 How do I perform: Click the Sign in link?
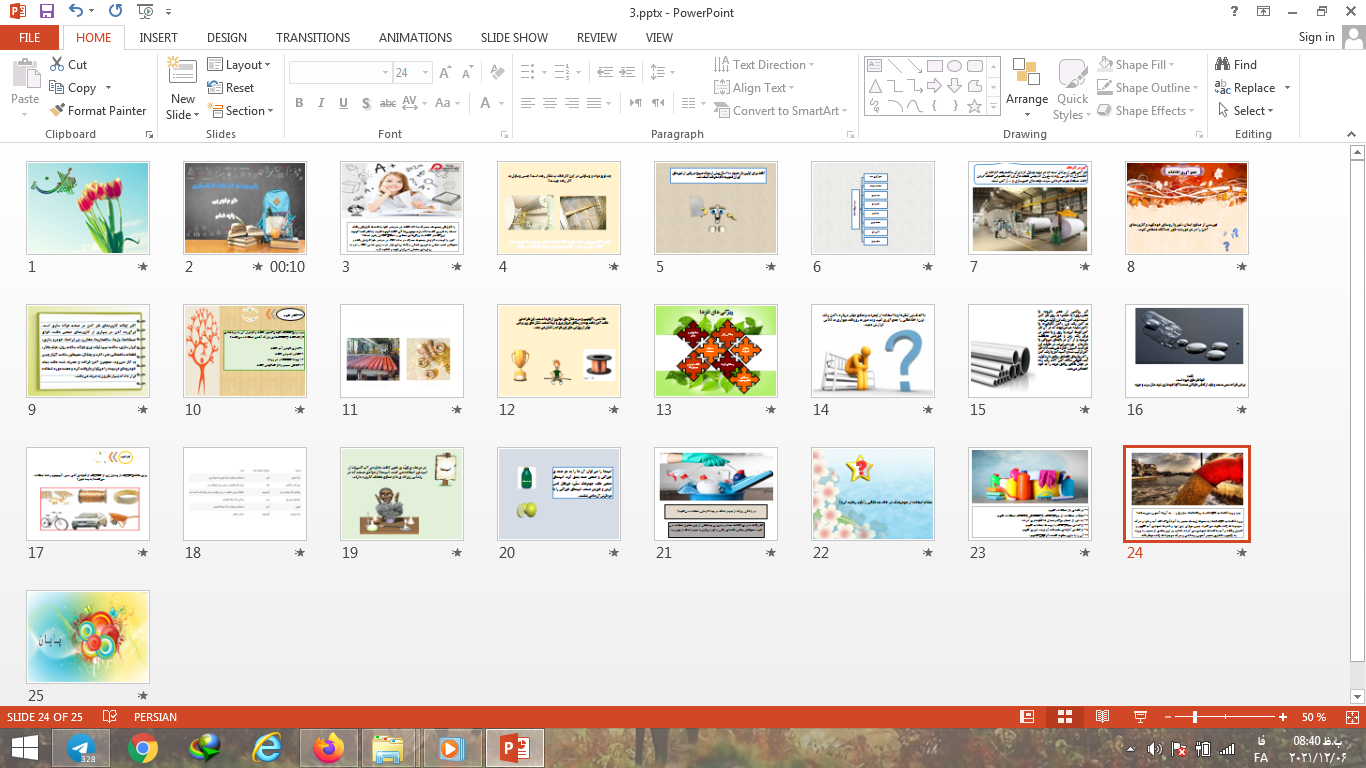coord(1316,37)
